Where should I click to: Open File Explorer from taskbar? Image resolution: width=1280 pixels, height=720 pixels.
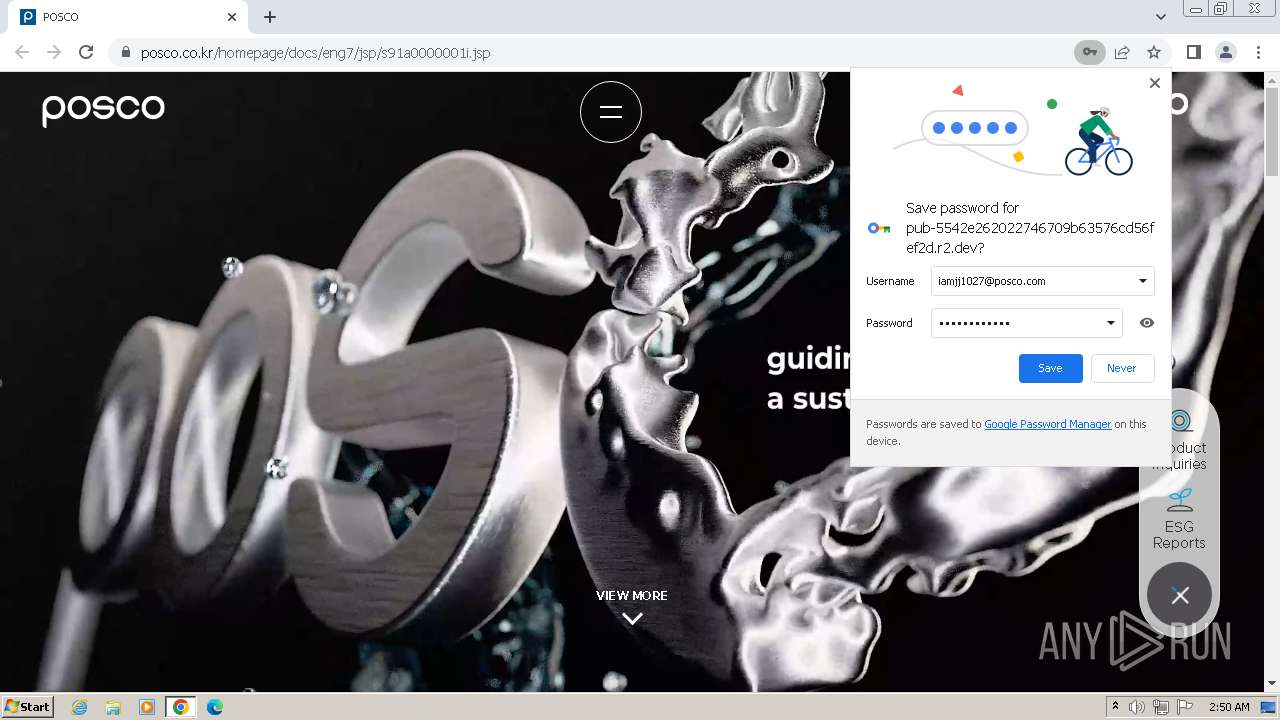[x=113, y=707]
